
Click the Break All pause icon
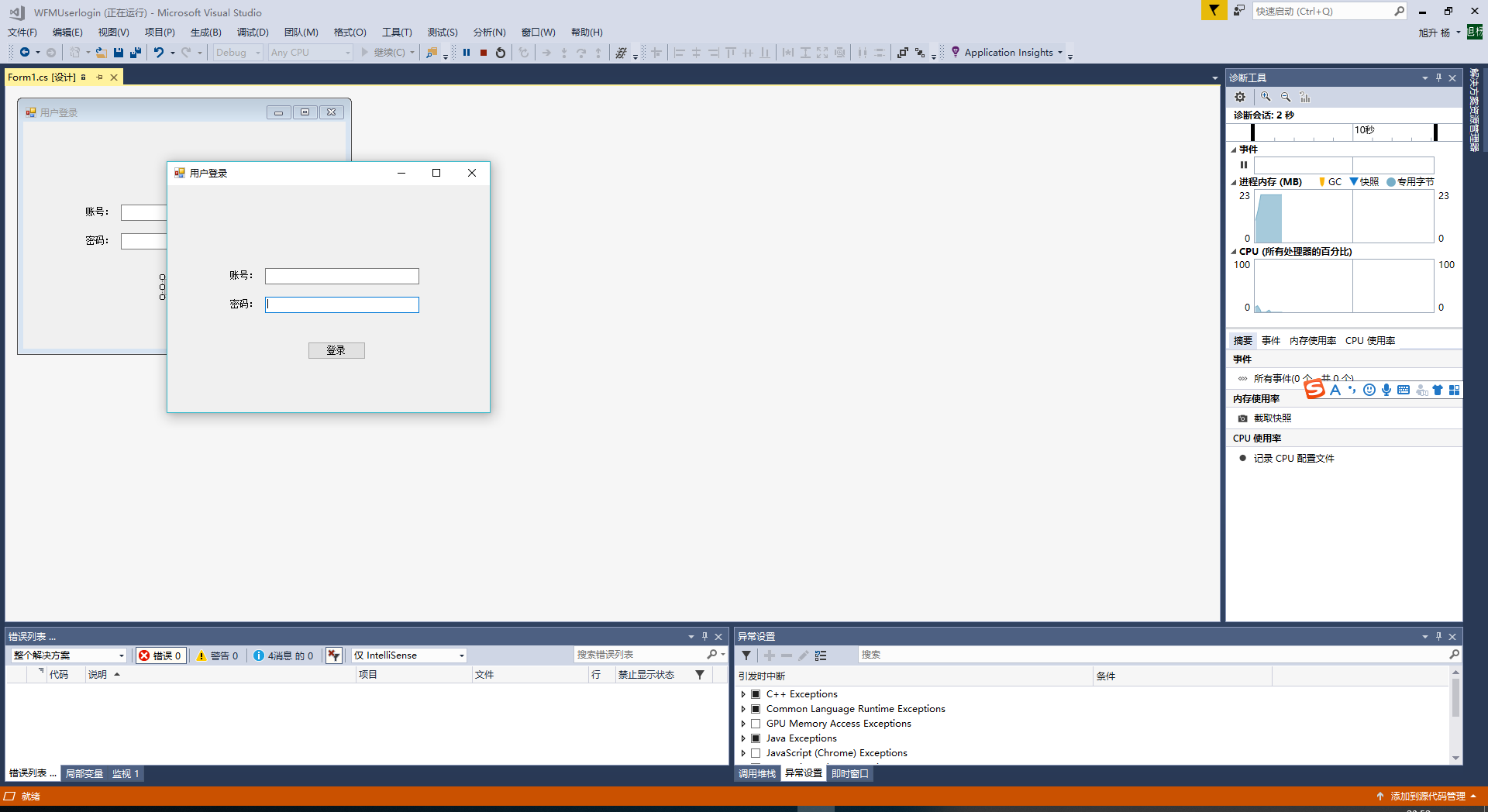coord(467,52)
